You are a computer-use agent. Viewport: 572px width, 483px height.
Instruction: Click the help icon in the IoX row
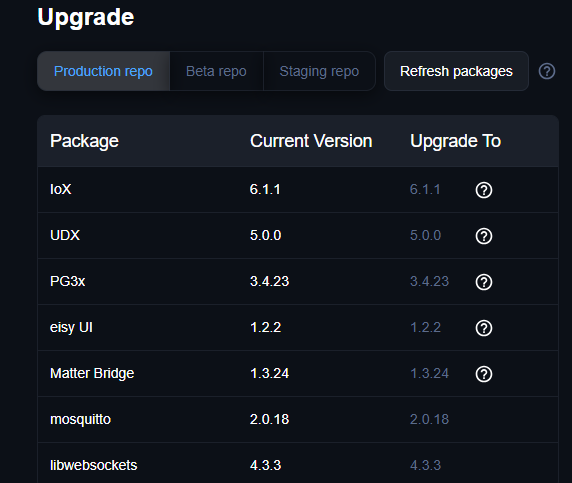pos(484,190)
